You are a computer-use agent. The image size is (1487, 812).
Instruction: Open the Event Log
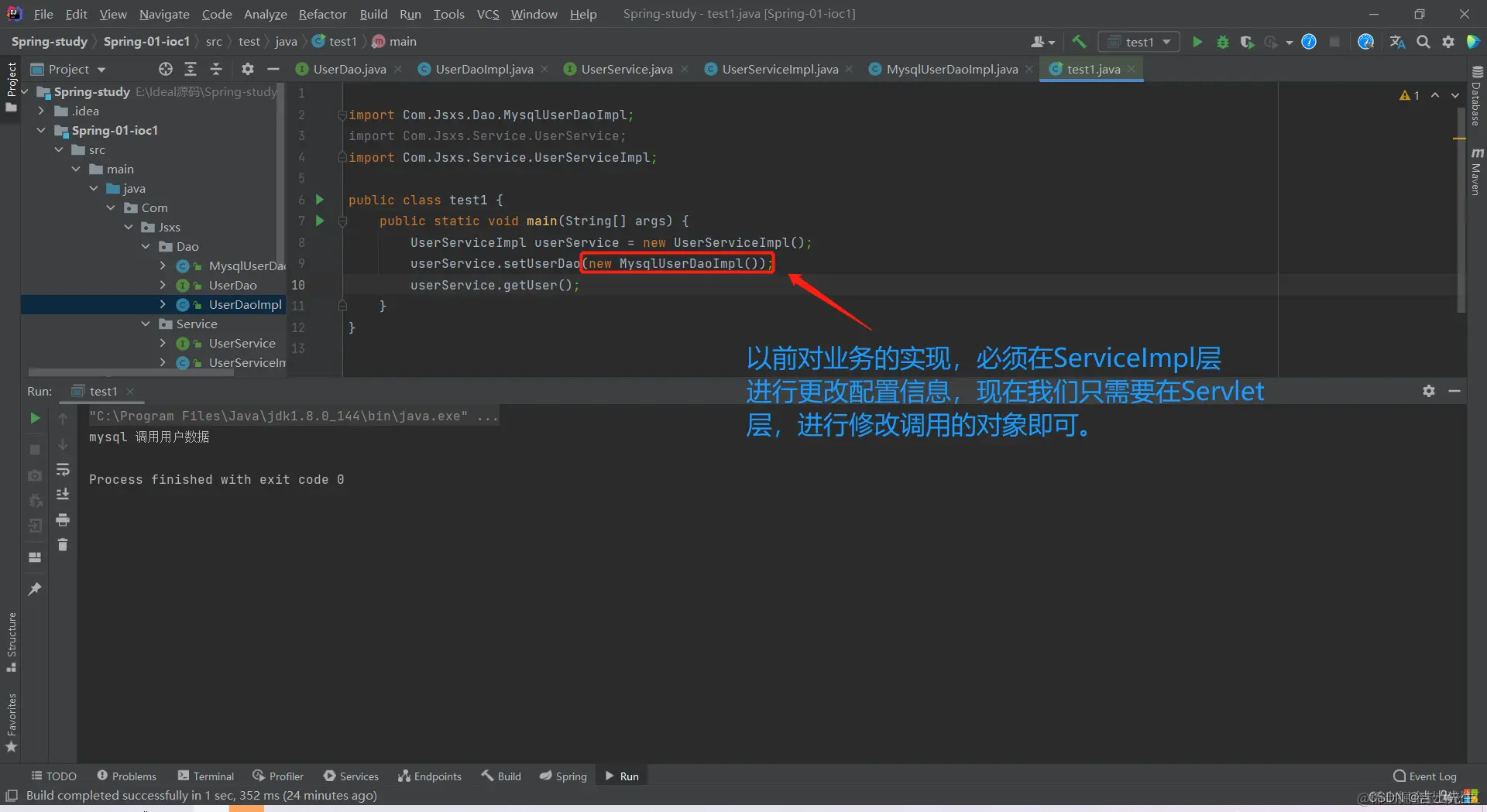tap(1425, 776)
